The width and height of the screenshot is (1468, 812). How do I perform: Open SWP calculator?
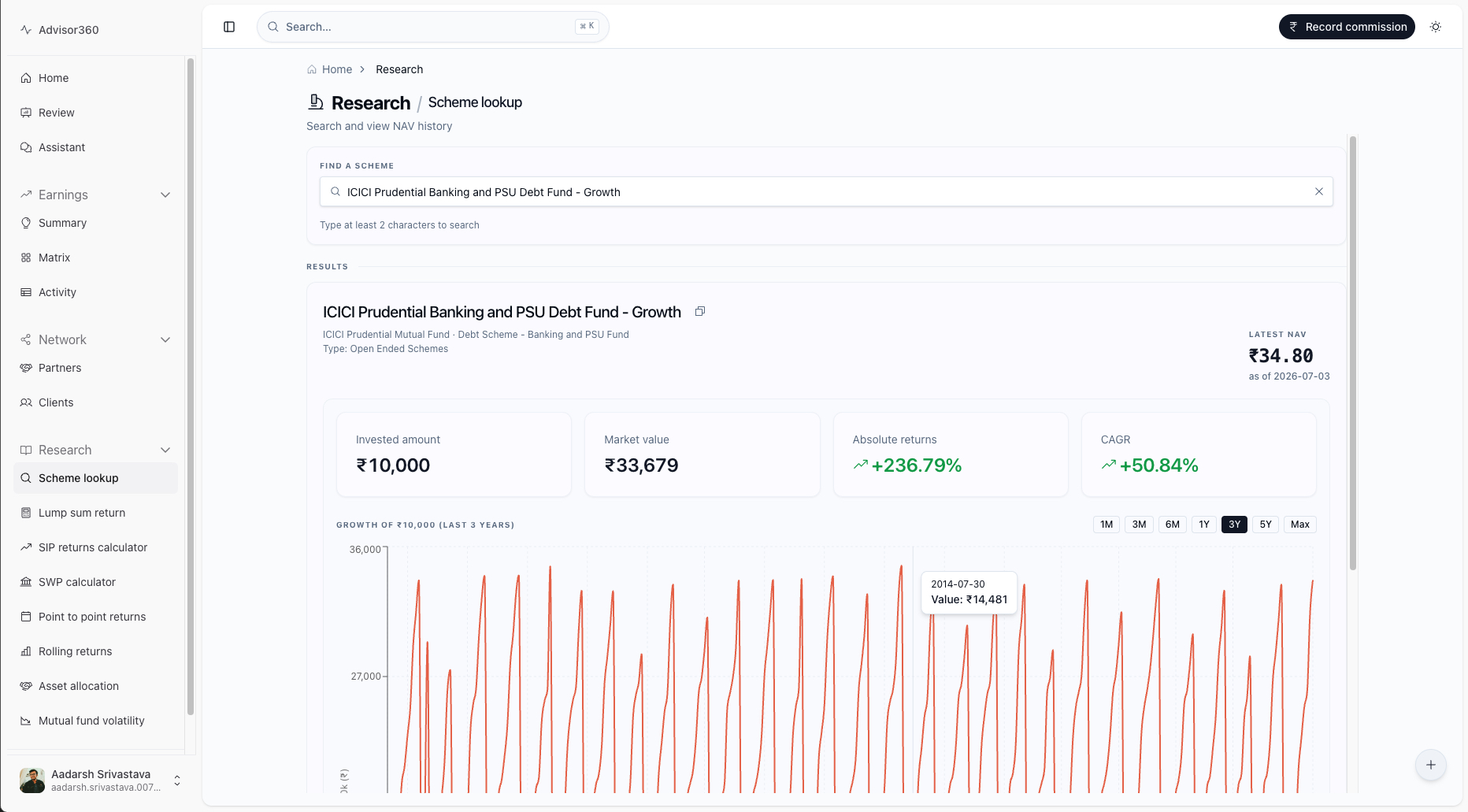coord(95,582)
